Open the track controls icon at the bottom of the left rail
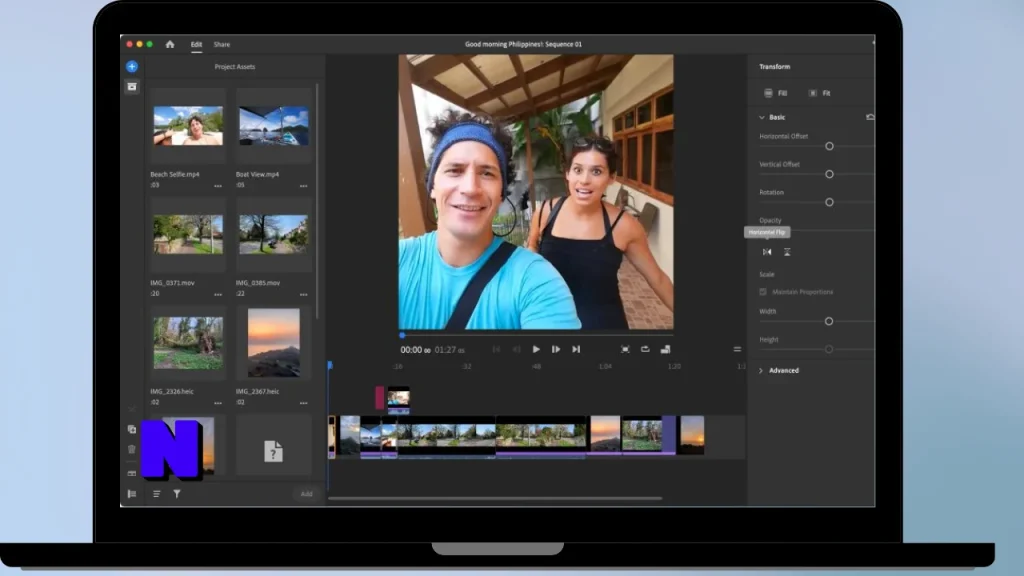Image resolution: width=1024 pixels, height=576 pixels. [x=132, y=494]
